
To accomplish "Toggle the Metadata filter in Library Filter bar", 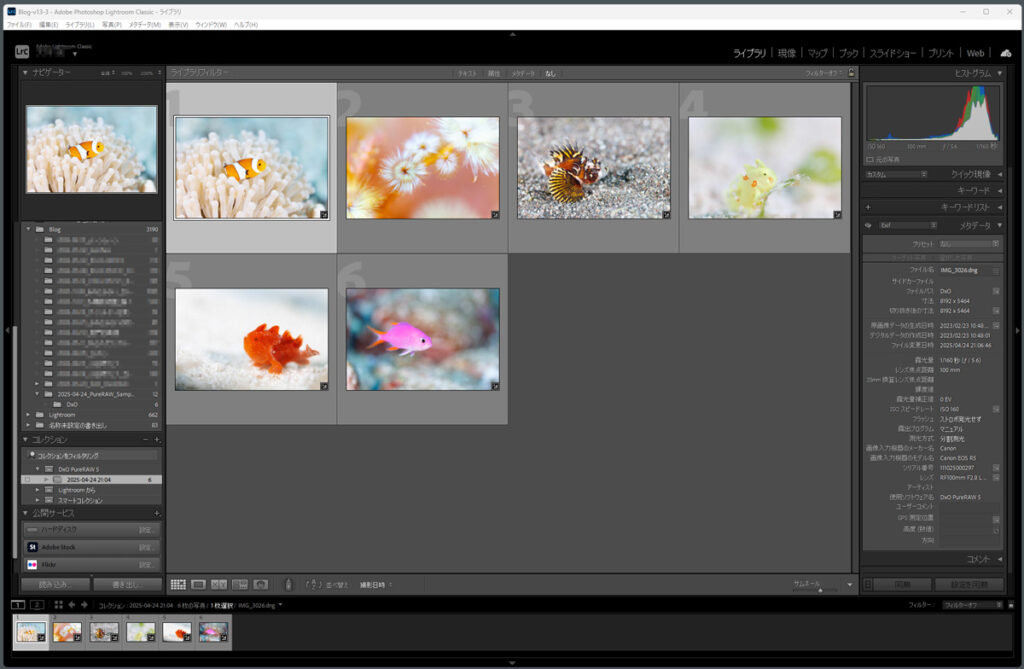I will click(x=522, y=73).
